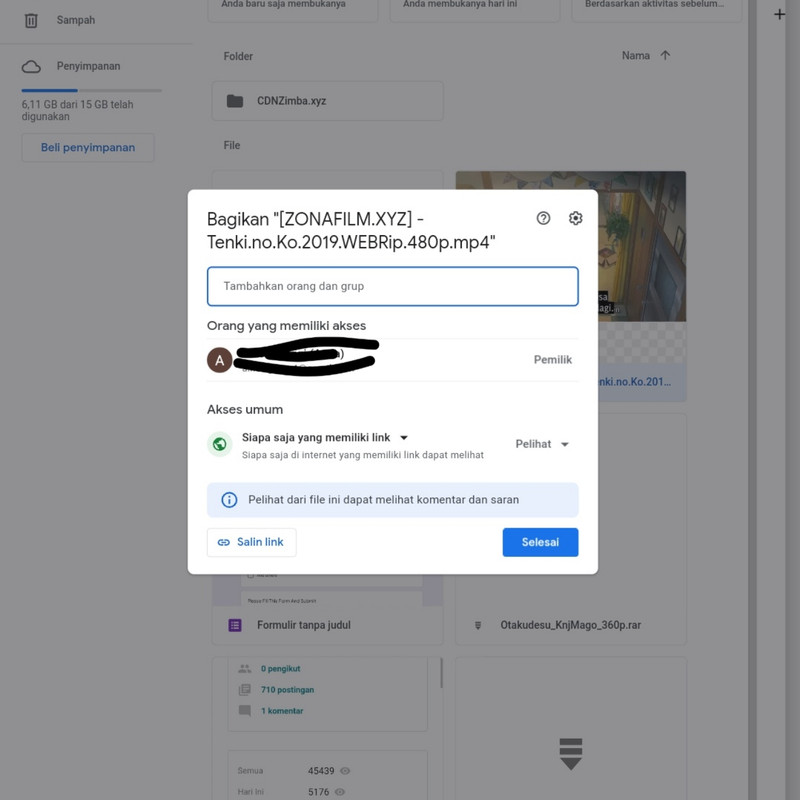
Task: Click the Sampah trash icon
Action: (x=31, y=20)
